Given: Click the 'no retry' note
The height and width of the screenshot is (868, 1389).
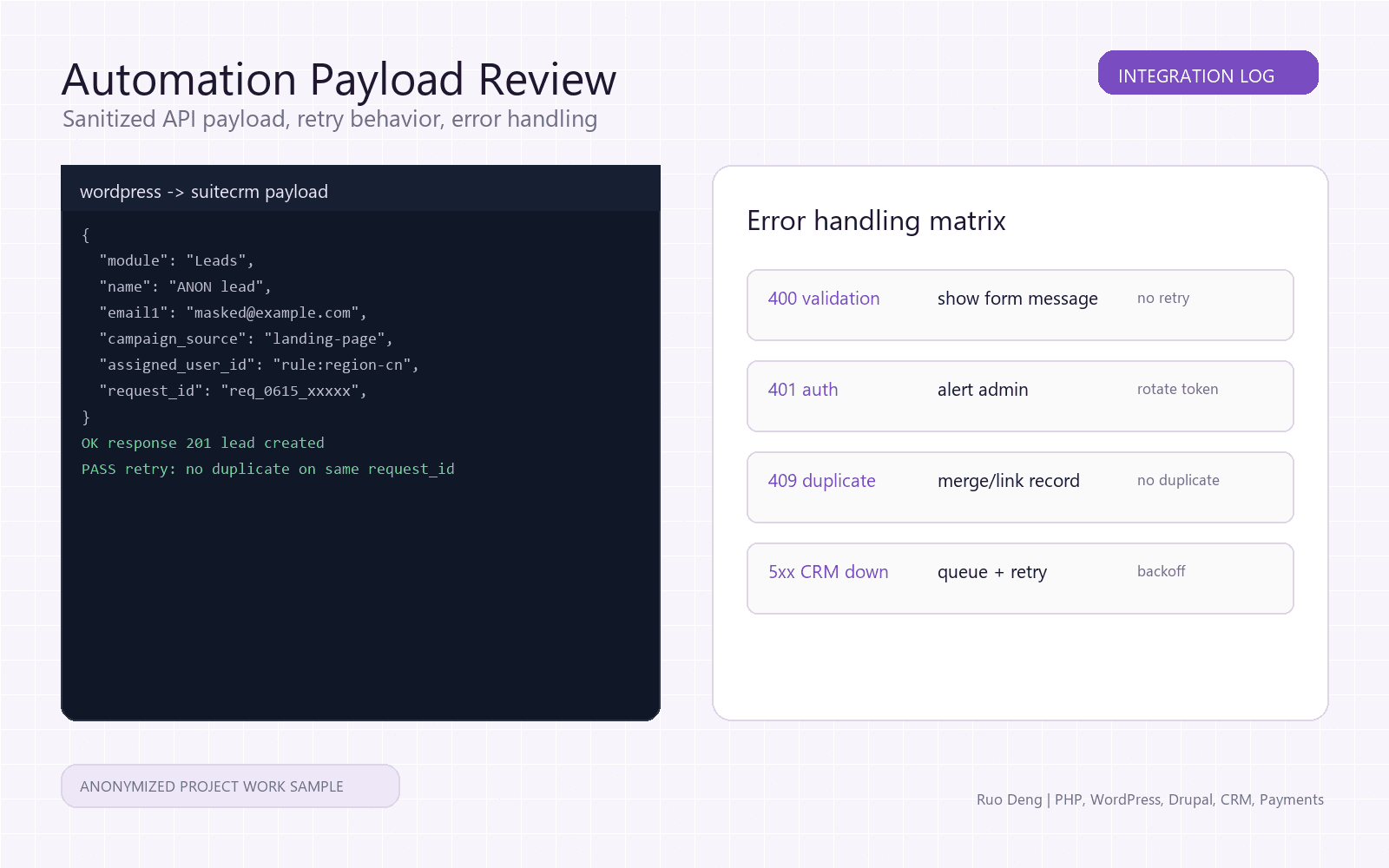Looking at the screenshot, I should (x=1163, y=298).
